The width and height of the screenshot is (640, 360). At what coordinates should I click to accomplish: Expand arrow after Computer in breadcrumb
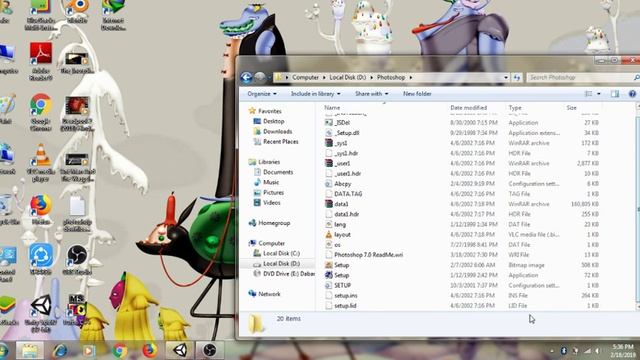[324, 77]
